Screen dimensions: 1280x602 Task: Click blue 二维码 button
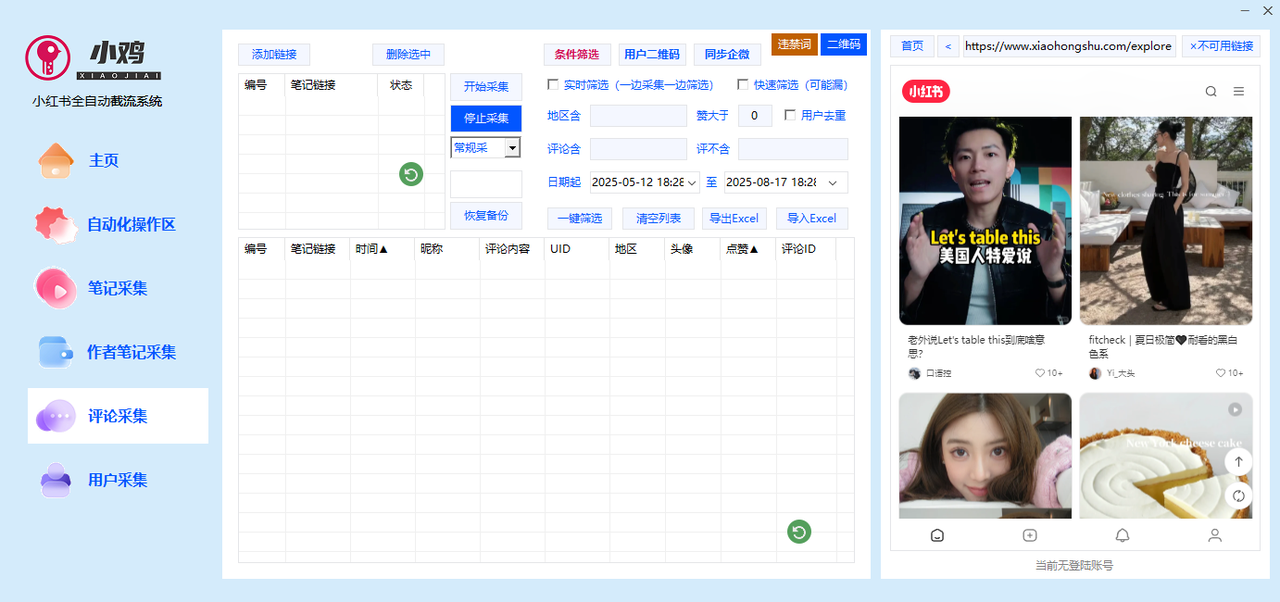[x=843, y=44]
